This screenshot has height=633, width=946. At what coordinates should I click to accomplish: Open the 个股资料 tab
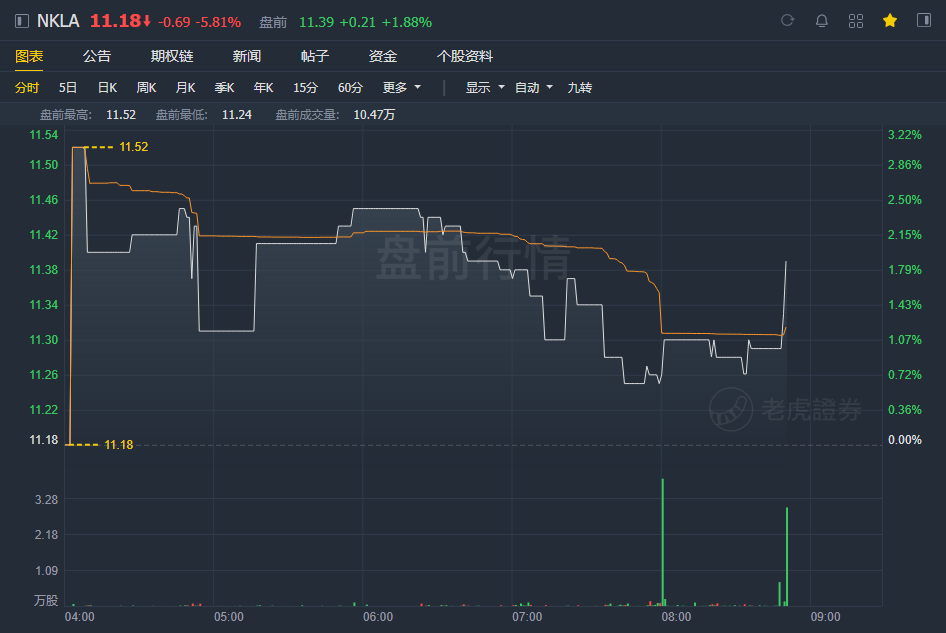465,57
